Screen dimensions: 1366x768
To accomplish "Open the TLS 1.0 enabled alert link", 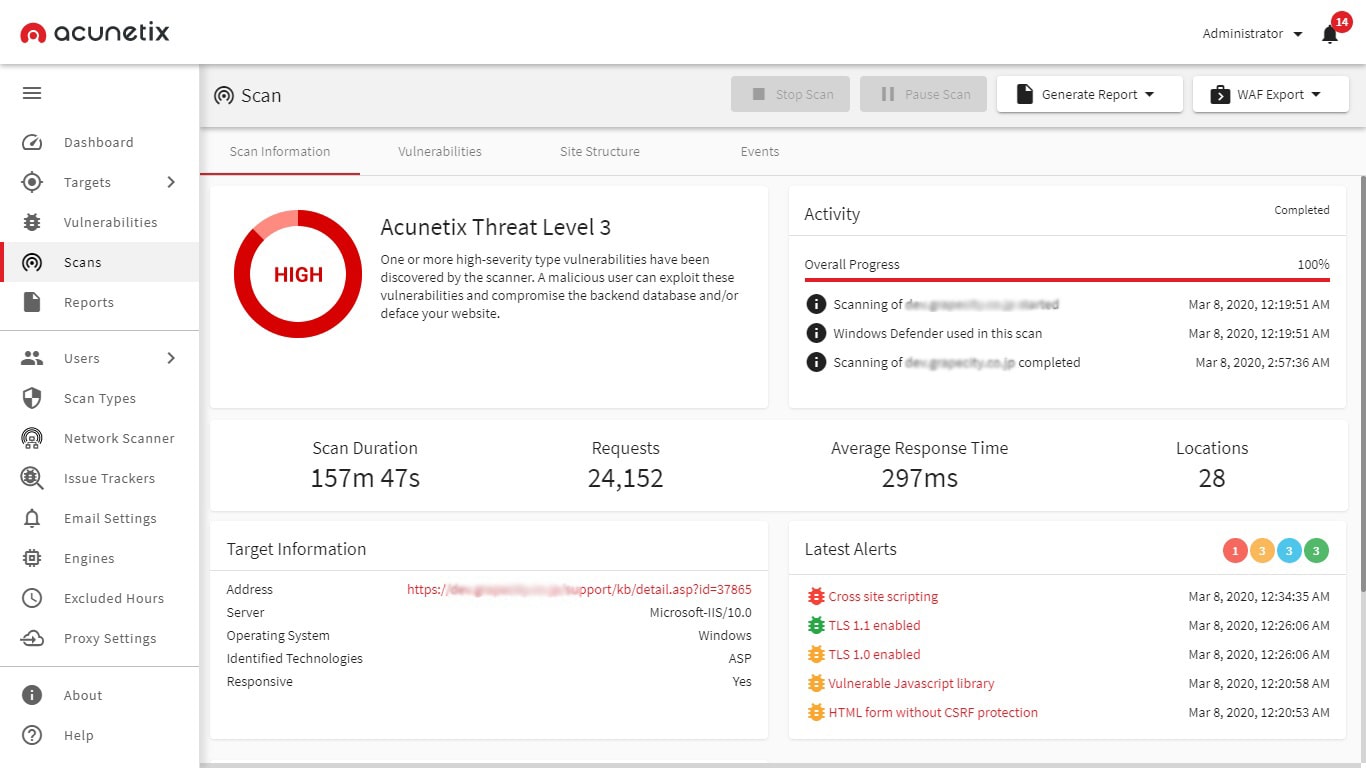I will 874,654.
